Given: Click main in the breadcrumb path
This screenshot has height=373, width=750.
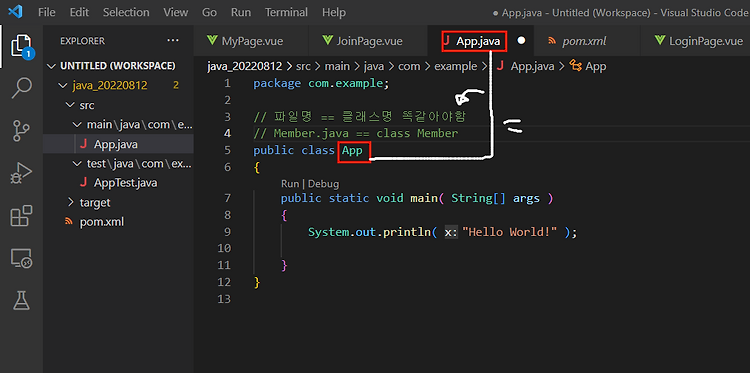Looking at the screenshot, I should (337, 66).
